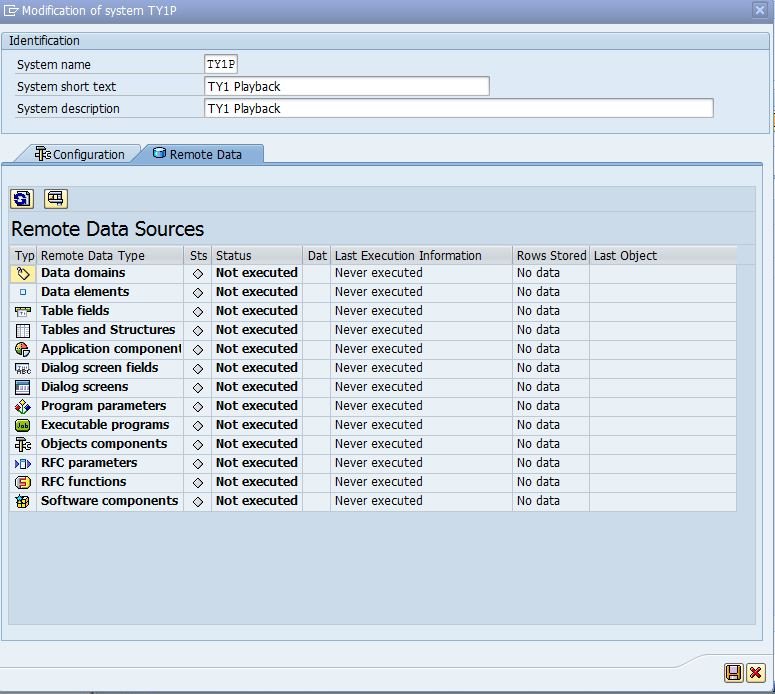Click the status diamond for Table fields
This screenshot has width=775, height=694.
tap(198, 311)
